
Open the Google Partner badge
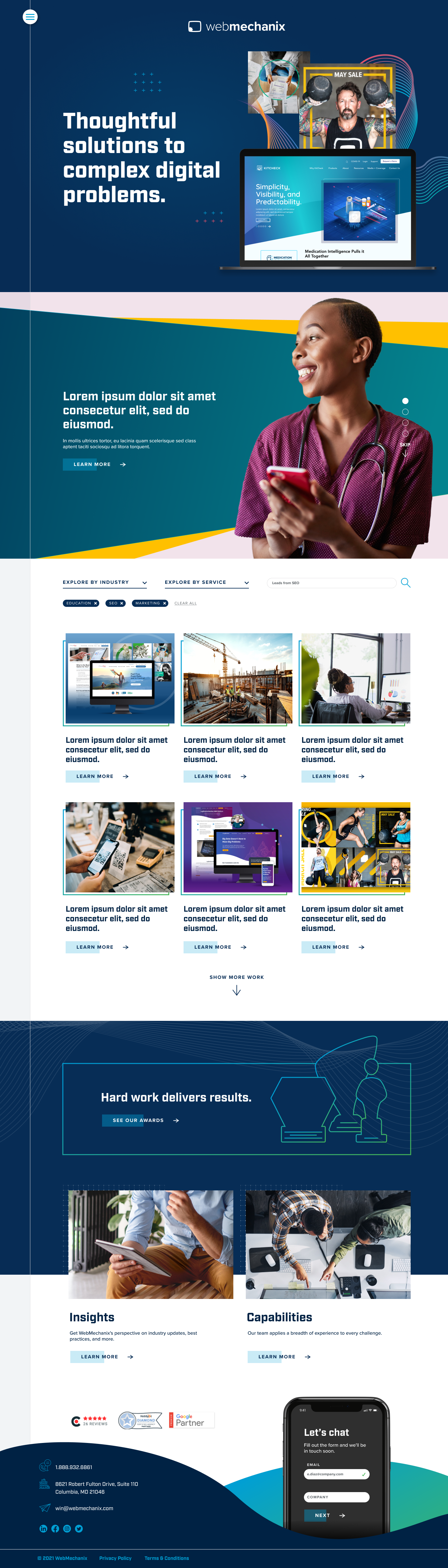coord(191,1420)
